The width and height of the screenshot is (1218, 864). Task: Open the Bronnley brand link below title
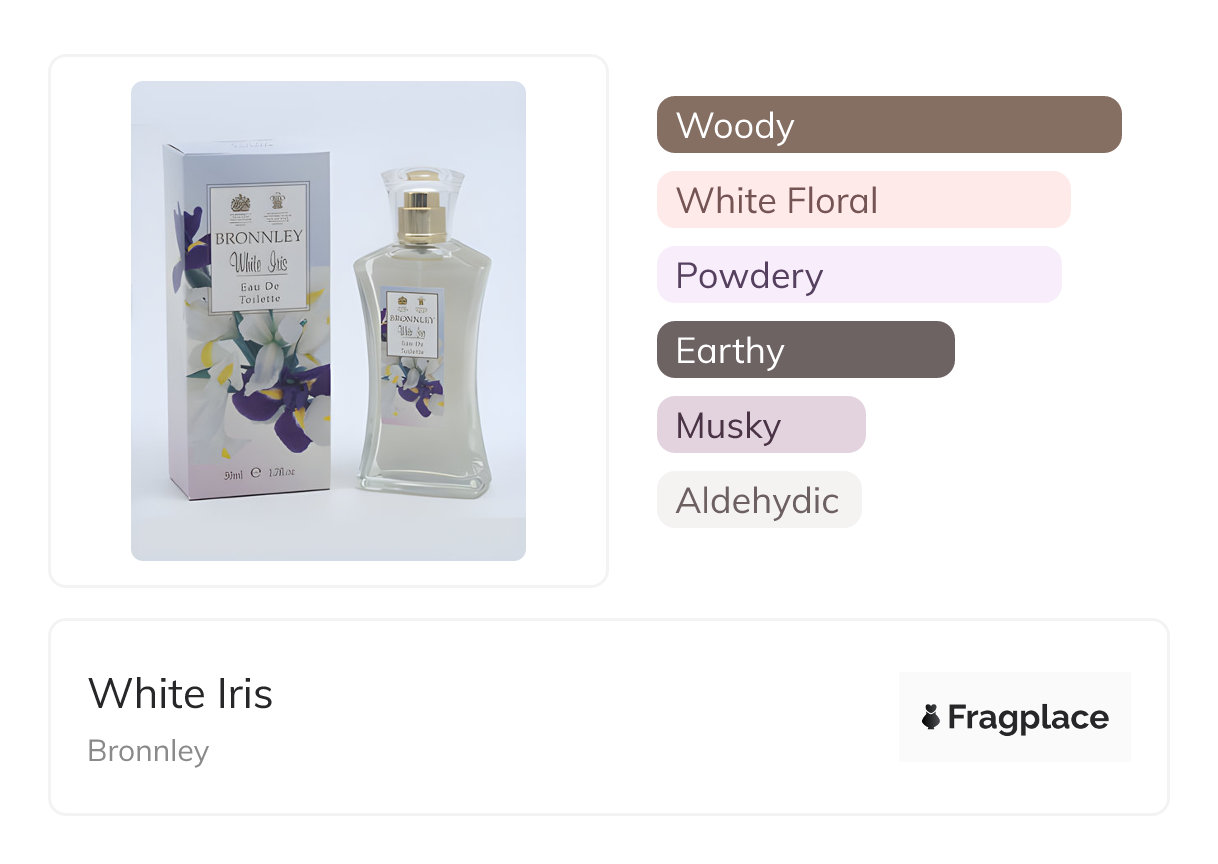pos(148,750)
